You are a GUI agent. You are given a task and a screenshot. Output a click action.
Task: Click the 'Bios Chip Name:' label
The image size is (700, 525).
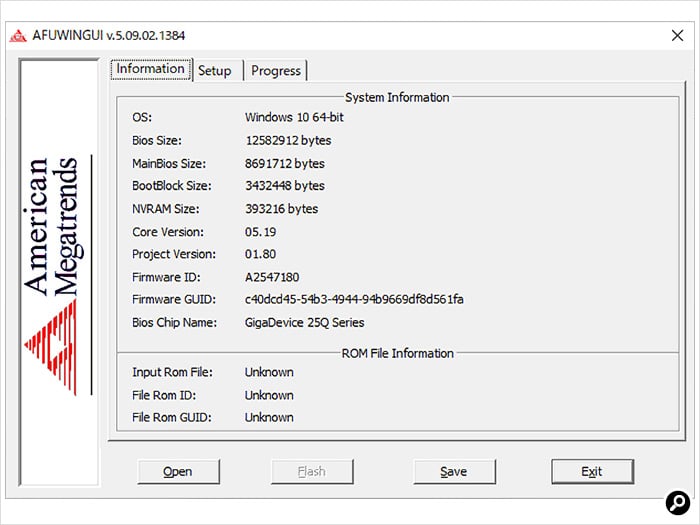coord(175,322)
